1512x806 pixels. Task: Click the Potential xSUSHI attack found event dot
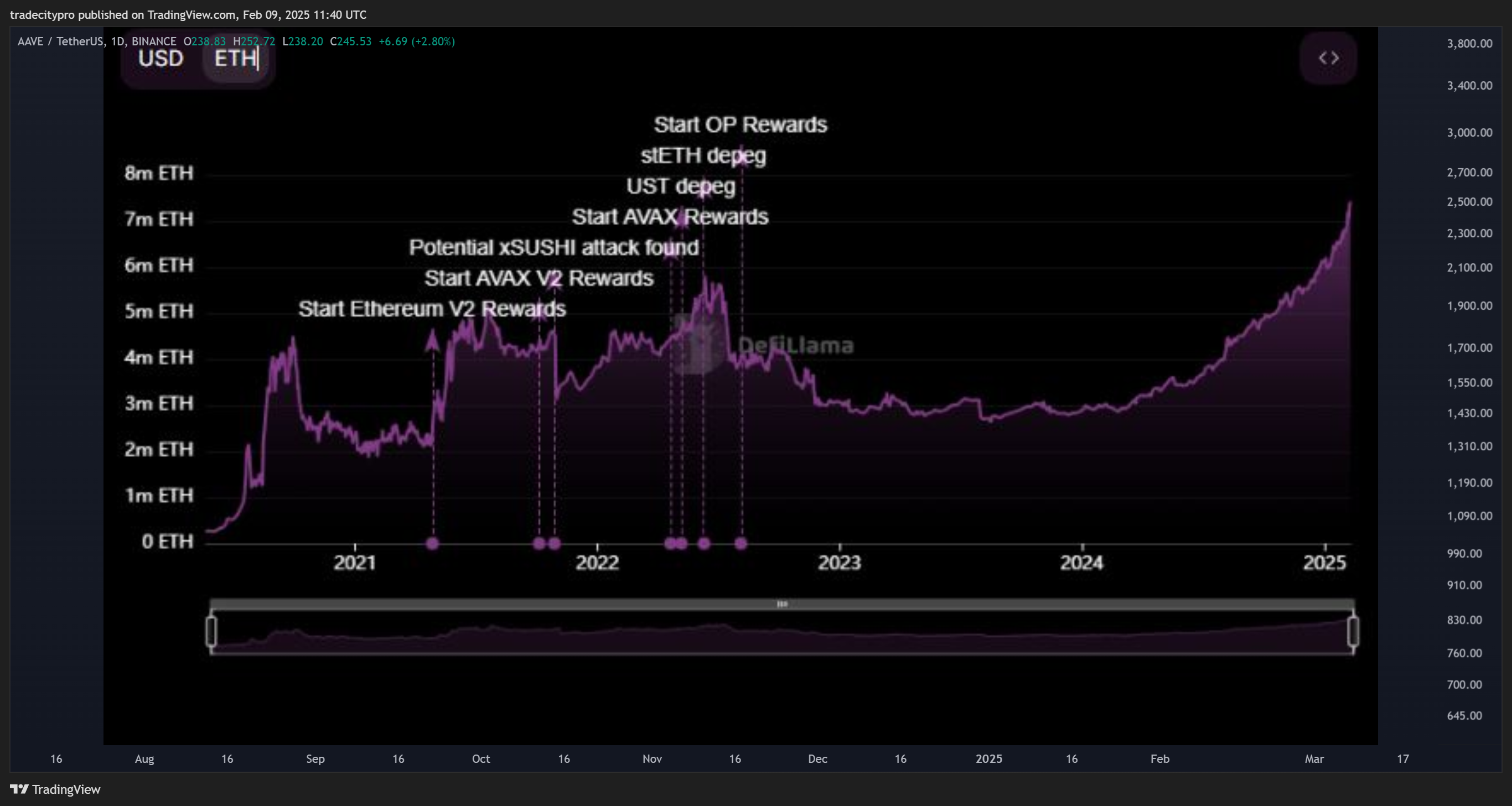[554, 543]
